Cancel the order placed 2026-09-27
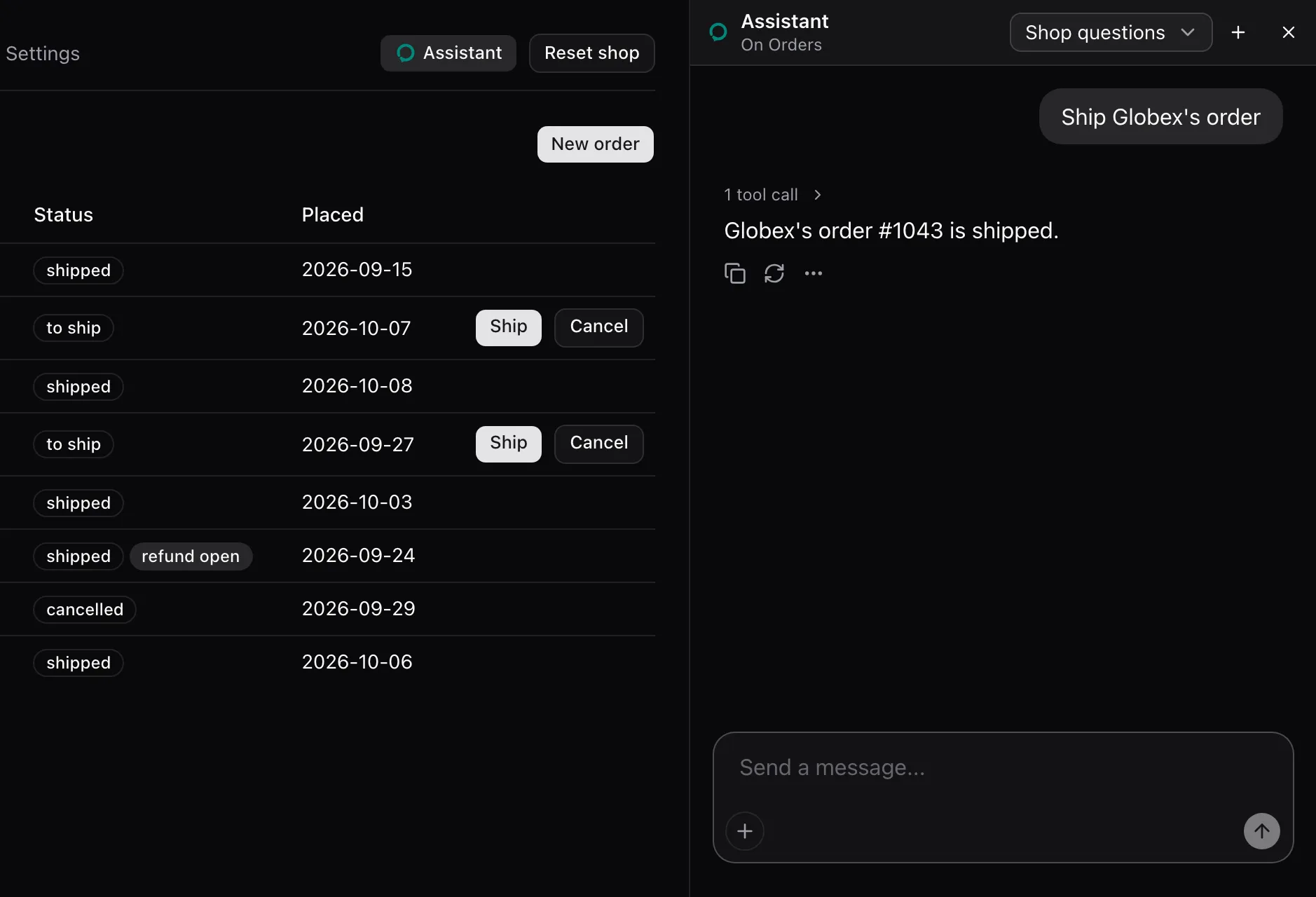1316x897 pixels. 599,444
